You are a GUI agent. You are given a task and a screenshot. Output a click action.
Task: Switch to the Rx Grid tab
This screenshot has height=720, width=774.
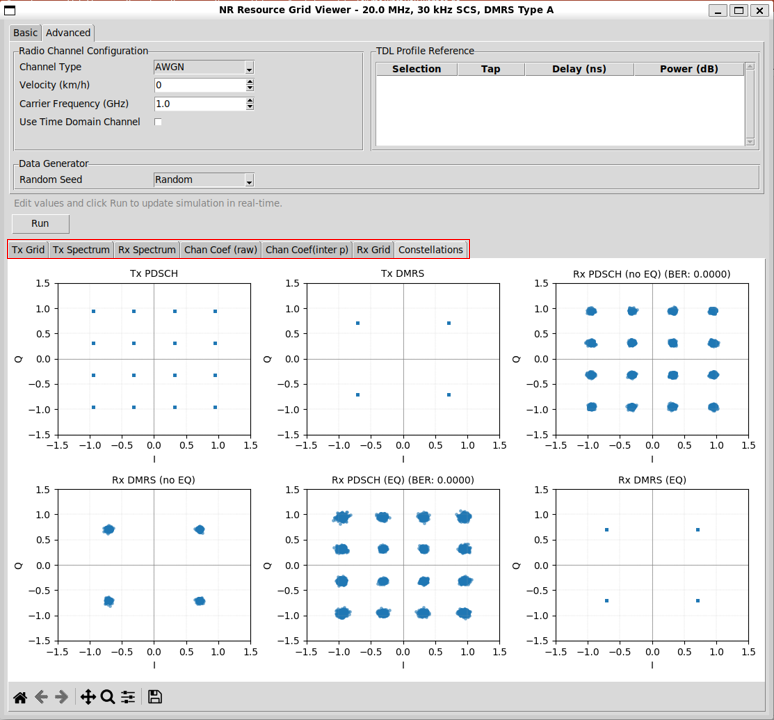(373, 249)
